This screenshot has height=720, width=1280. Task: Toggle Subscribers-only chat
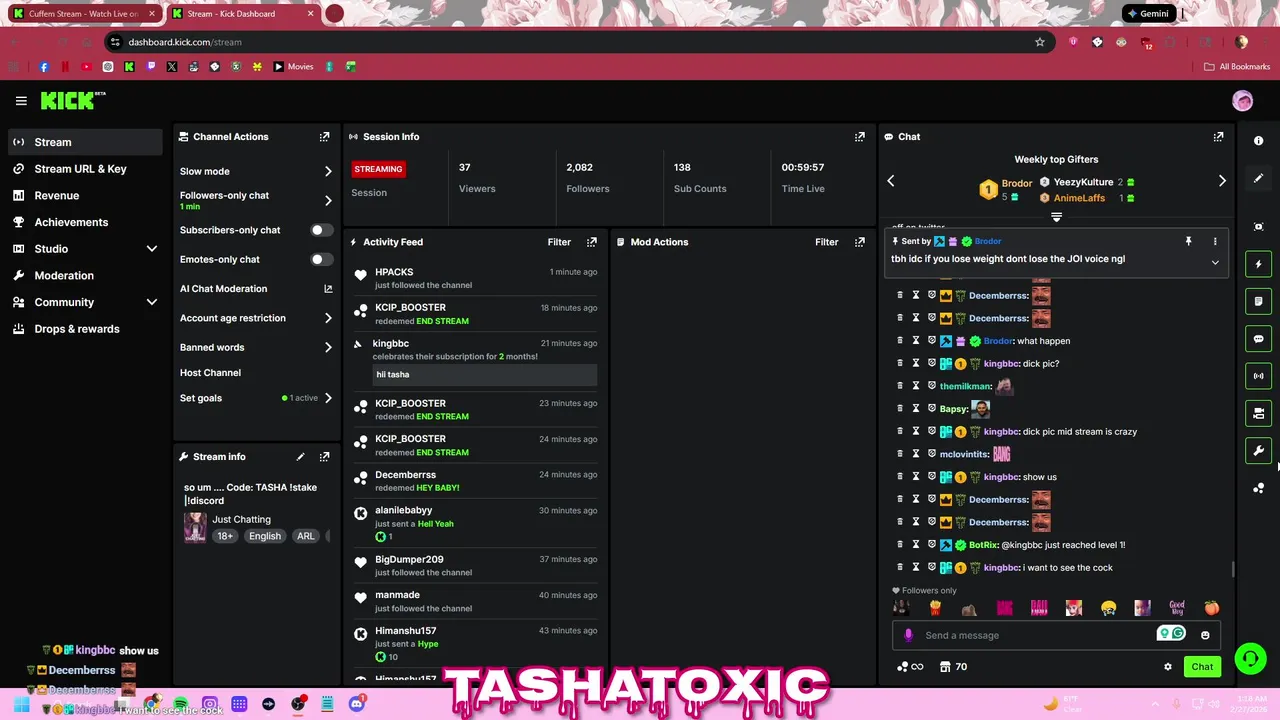[x=321, y=230]
